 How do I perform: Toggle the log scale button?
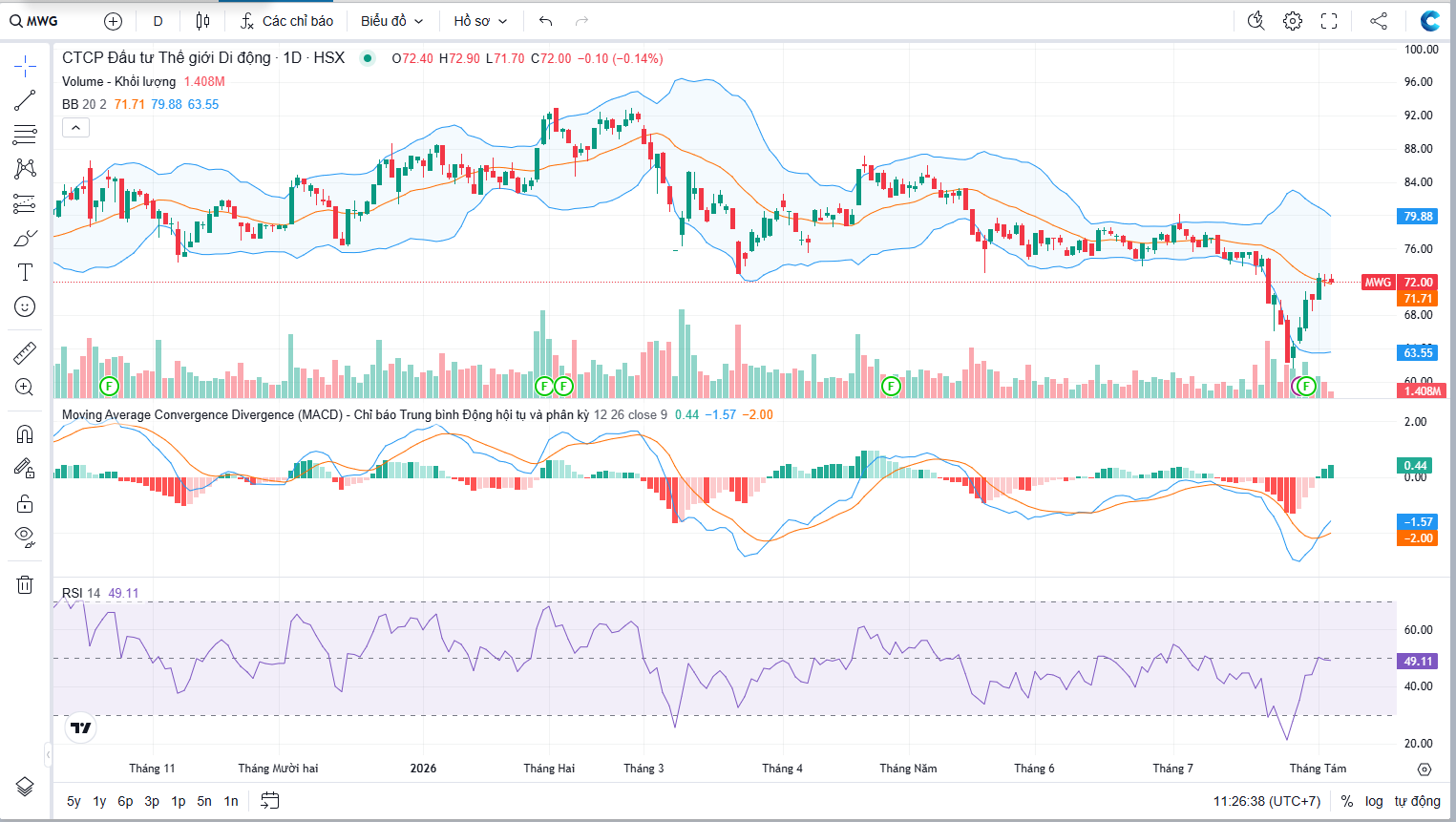click(x=1374, y=801)
